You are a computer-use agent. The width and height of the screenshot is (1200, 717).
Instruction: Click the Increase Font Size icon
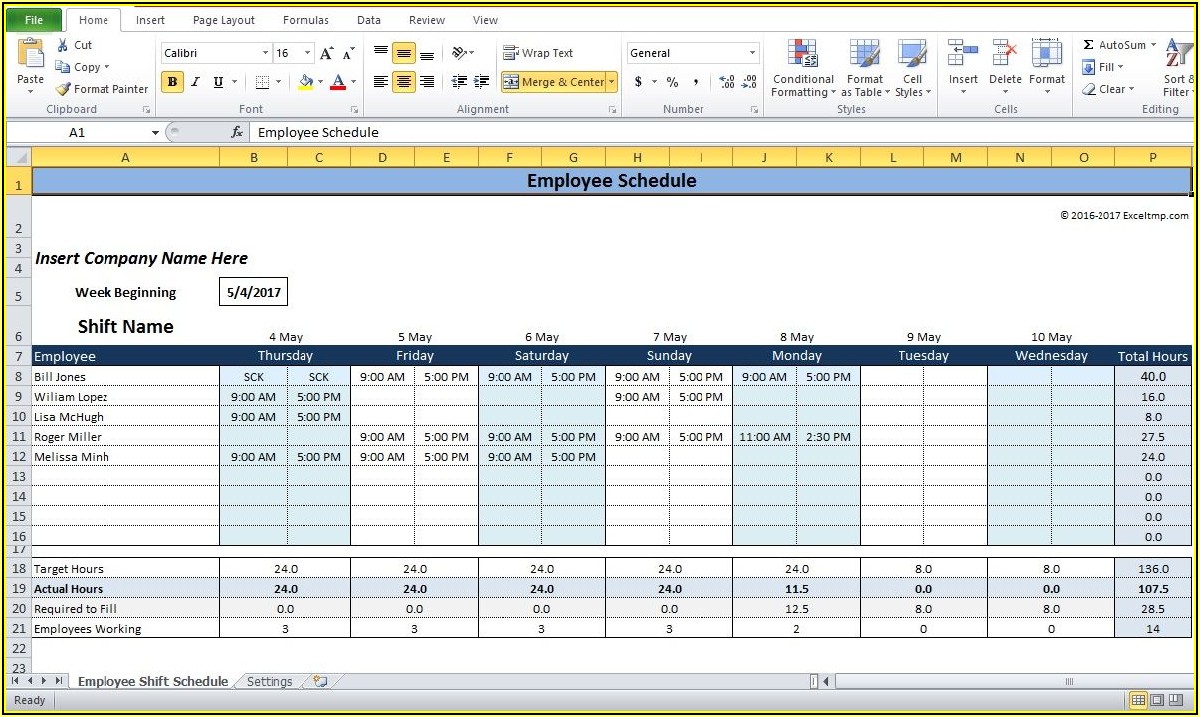click(327, 54)
